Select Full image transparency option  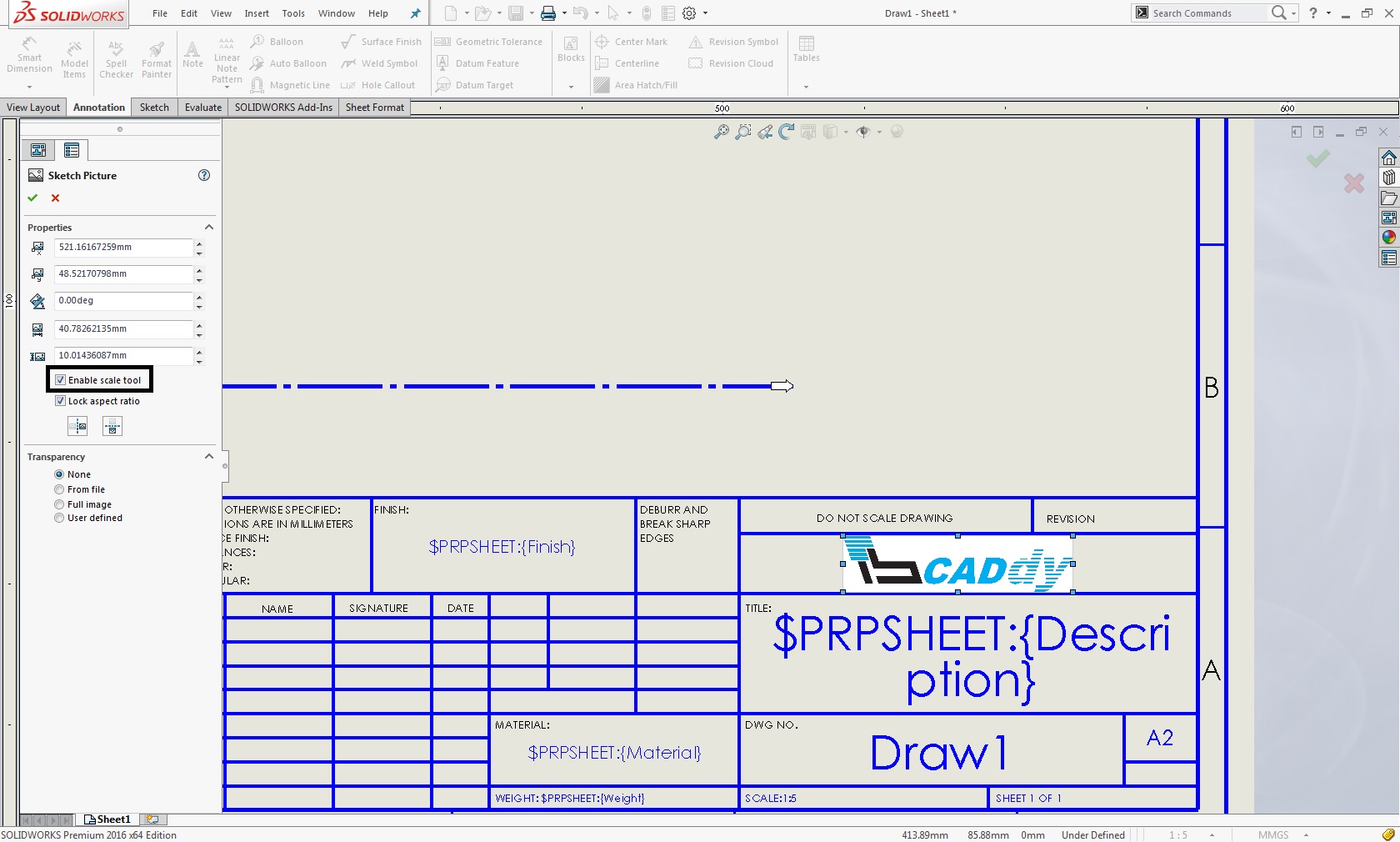pyautogui.click(x=59, y=504)
